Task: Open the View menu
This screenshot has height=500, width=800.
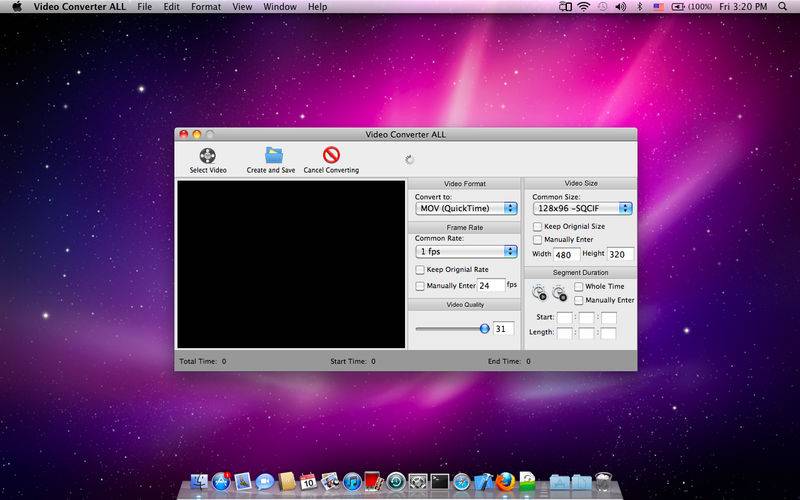Action: tap(242, 7)
